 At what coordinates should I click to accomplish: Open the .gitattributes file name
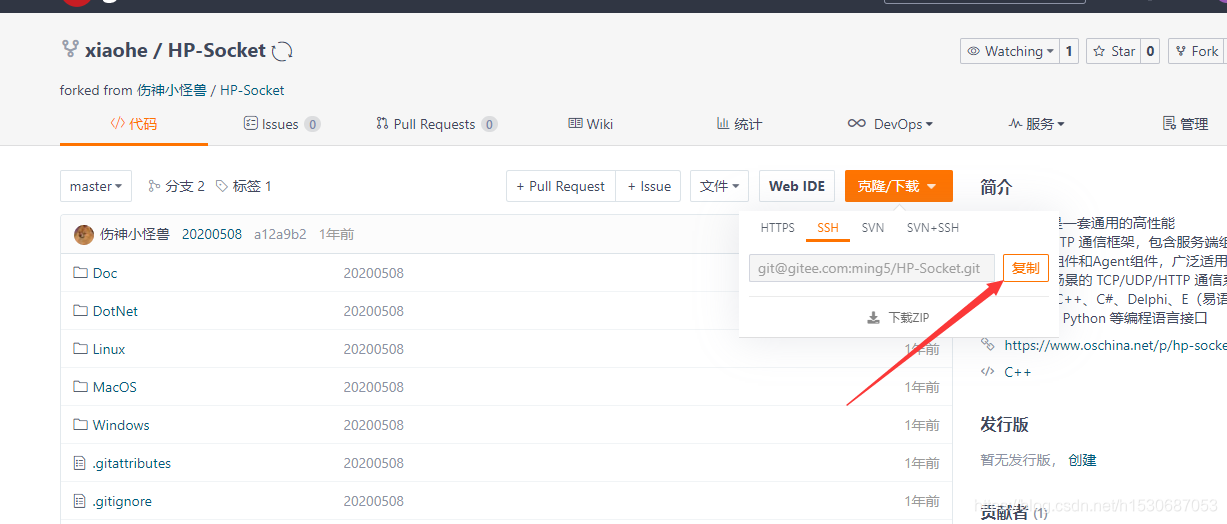coord(132,463)
